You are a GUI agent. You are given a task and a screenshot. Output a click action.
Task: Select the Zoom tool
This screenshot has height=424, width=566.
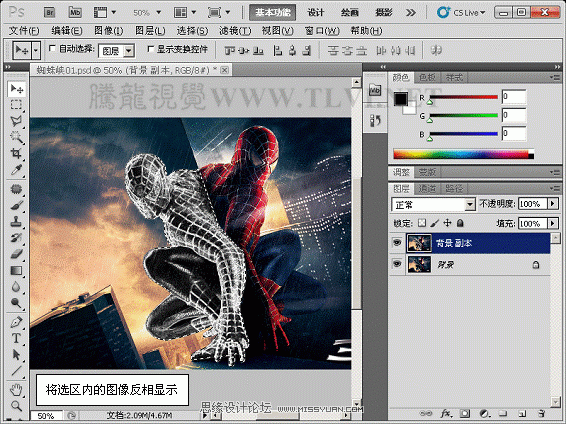coord(16,406)
